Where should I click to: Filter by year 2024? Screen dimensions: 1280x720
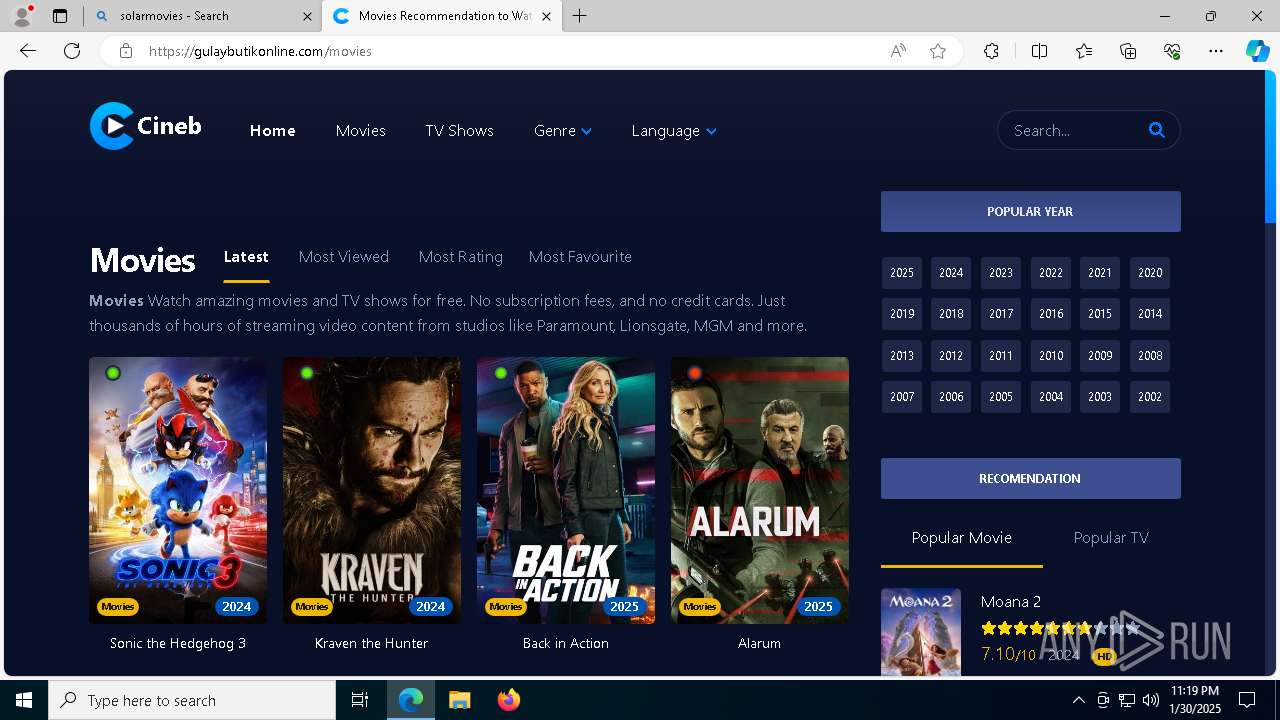[x=951, y=273]
